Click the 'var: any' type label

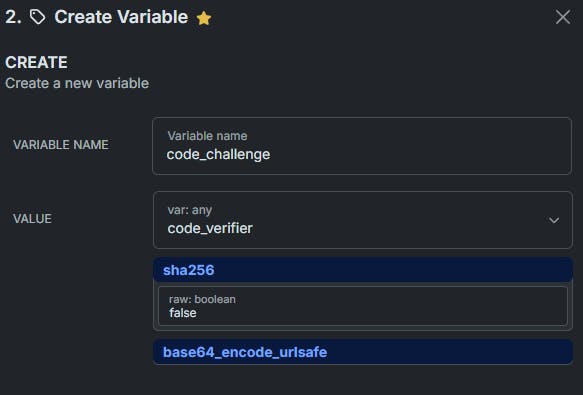[190, 210]
